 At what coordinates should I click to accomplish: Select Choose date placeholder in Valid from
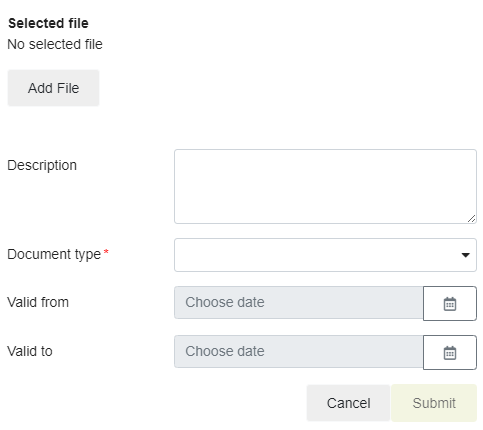click(225, 302)
